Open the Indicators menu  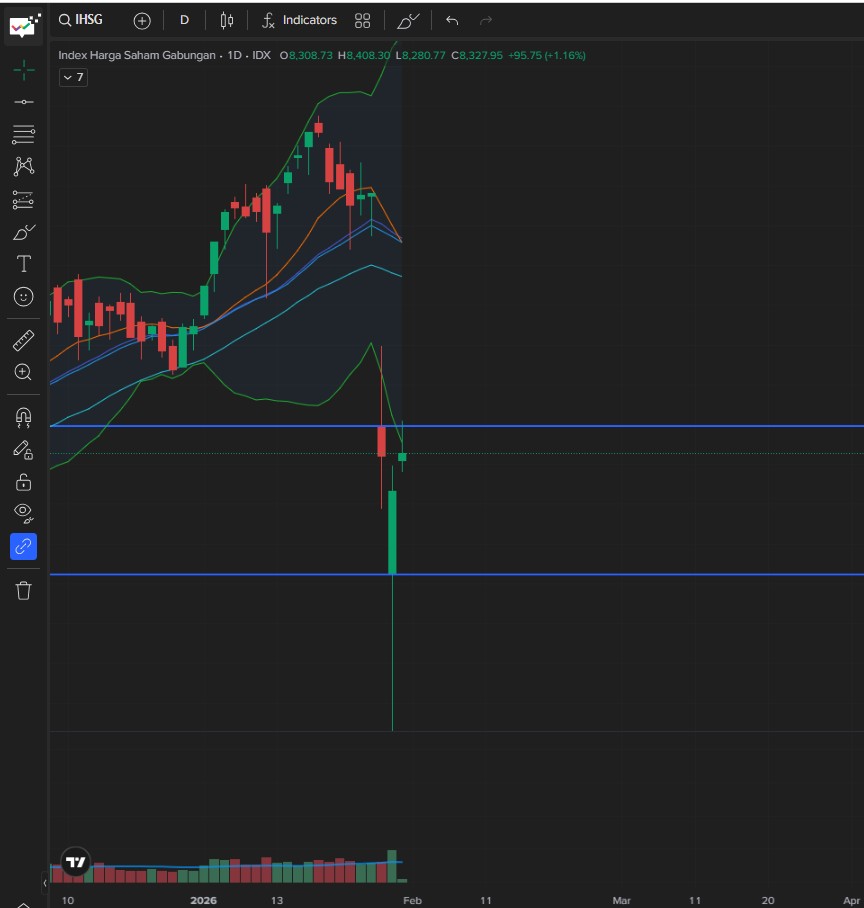(299, 21)
